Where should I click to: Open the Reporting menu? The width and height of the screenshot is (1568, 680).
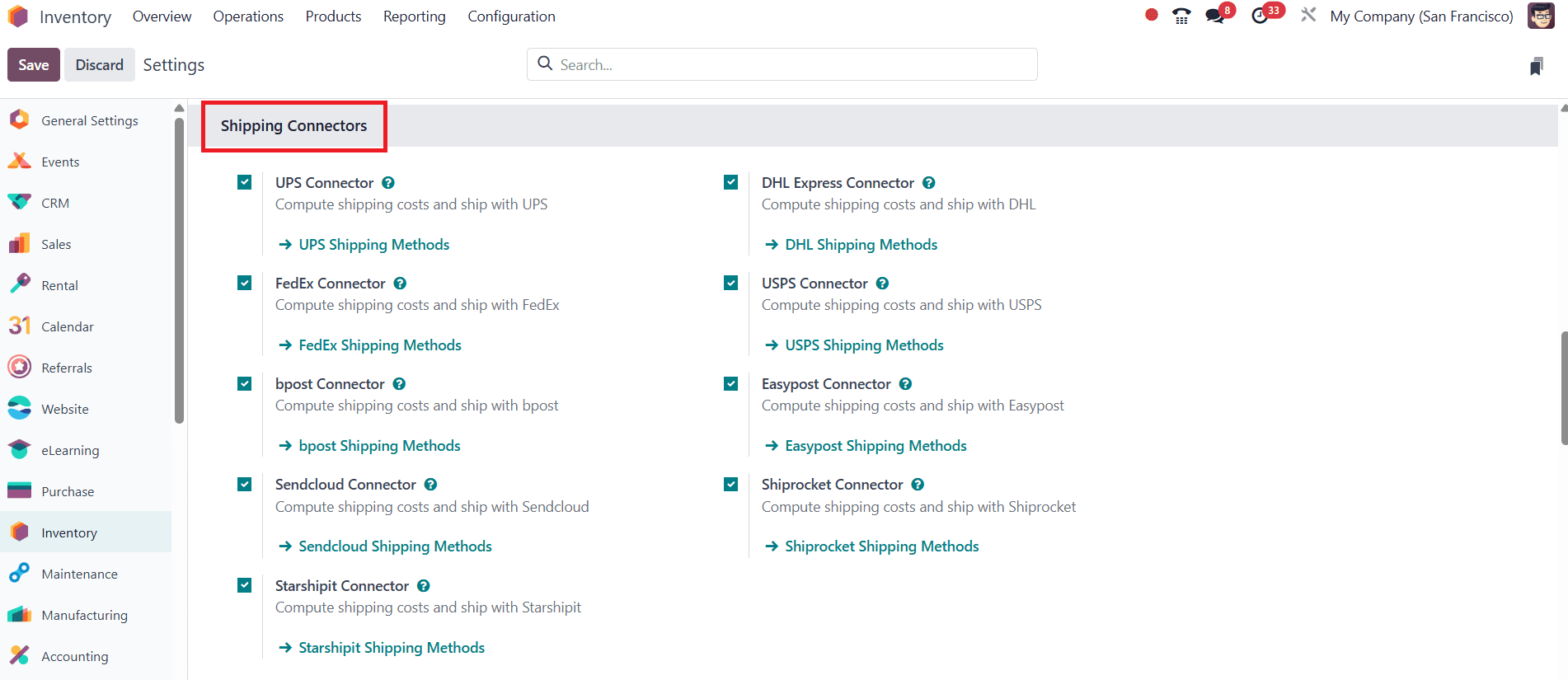[x=415, y=16]
